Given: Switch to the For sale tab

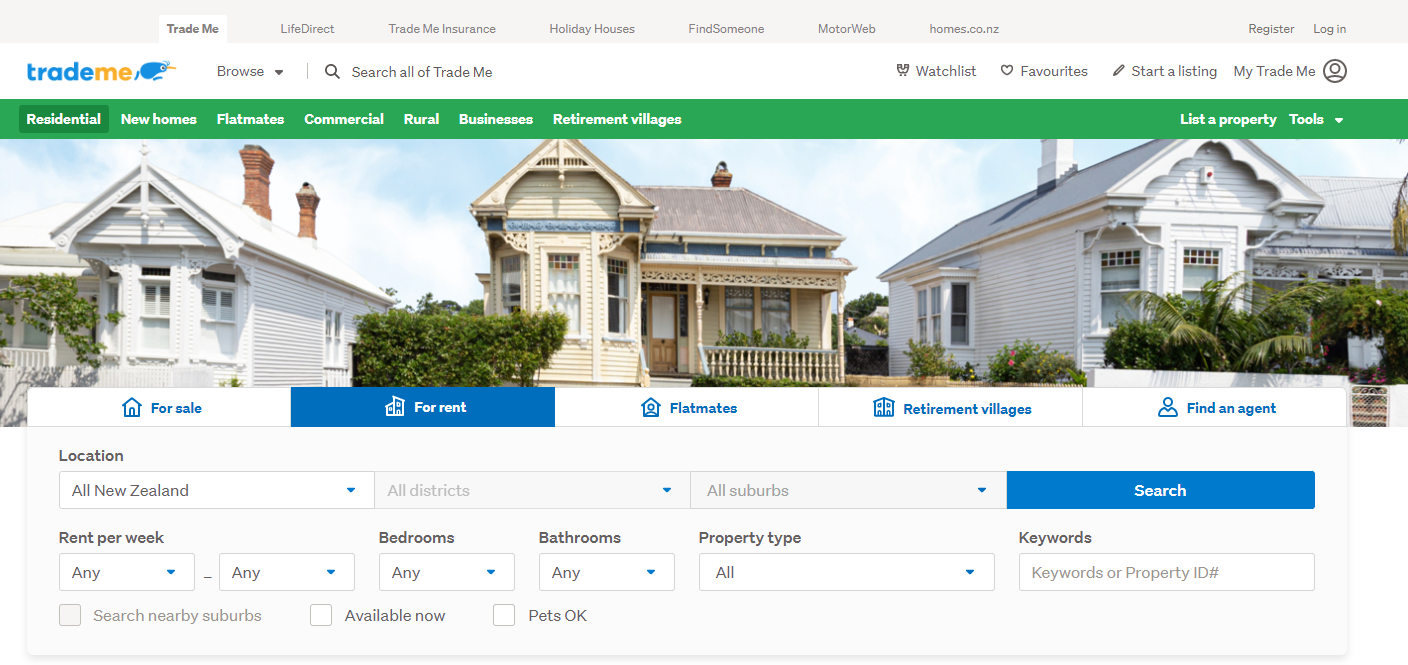Looking at the screenshot, I should 159,407.
